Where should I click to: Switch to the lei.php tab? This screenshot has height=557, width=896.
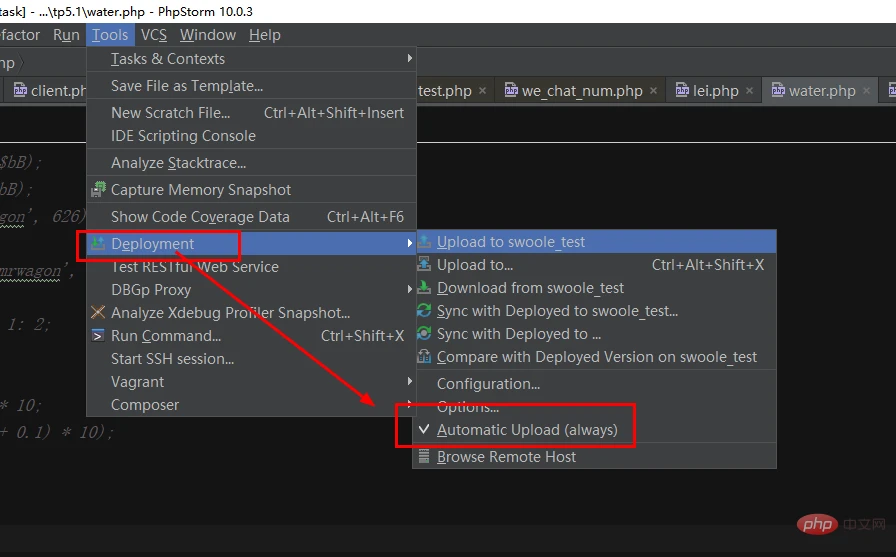[x=715, y=91]
